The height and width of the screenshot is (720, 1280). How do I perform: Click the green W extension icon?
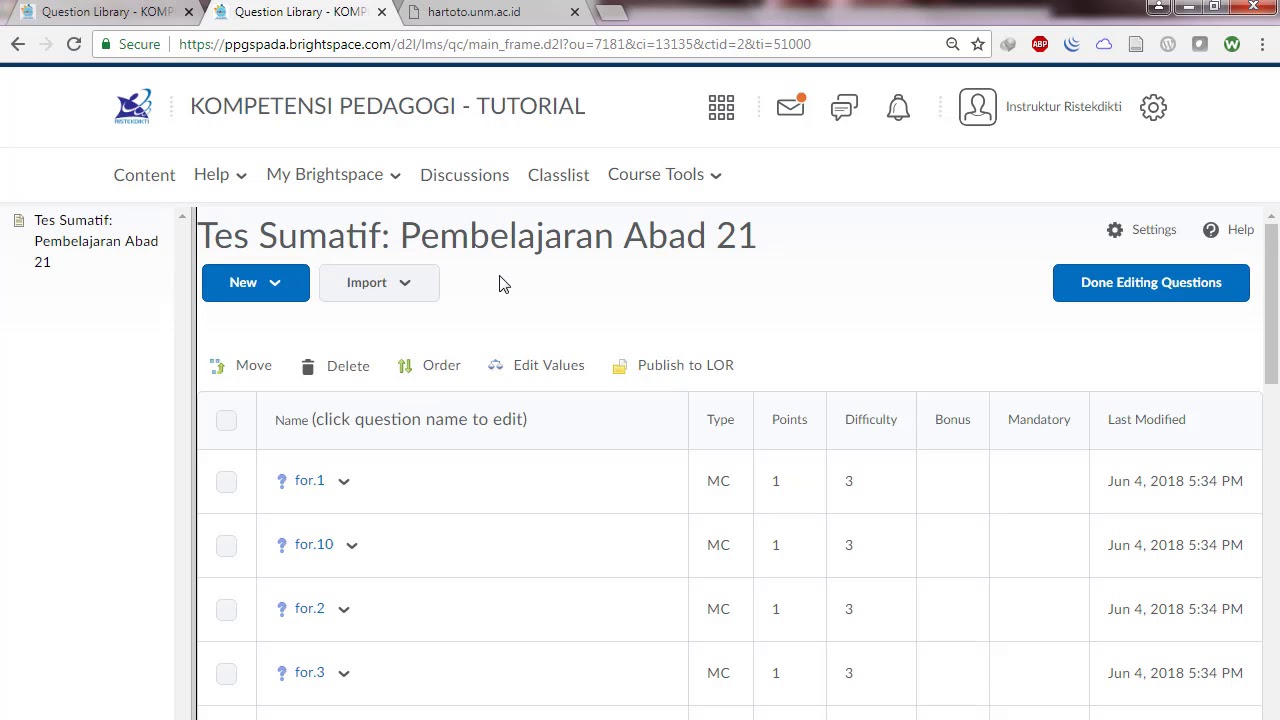1232,44
